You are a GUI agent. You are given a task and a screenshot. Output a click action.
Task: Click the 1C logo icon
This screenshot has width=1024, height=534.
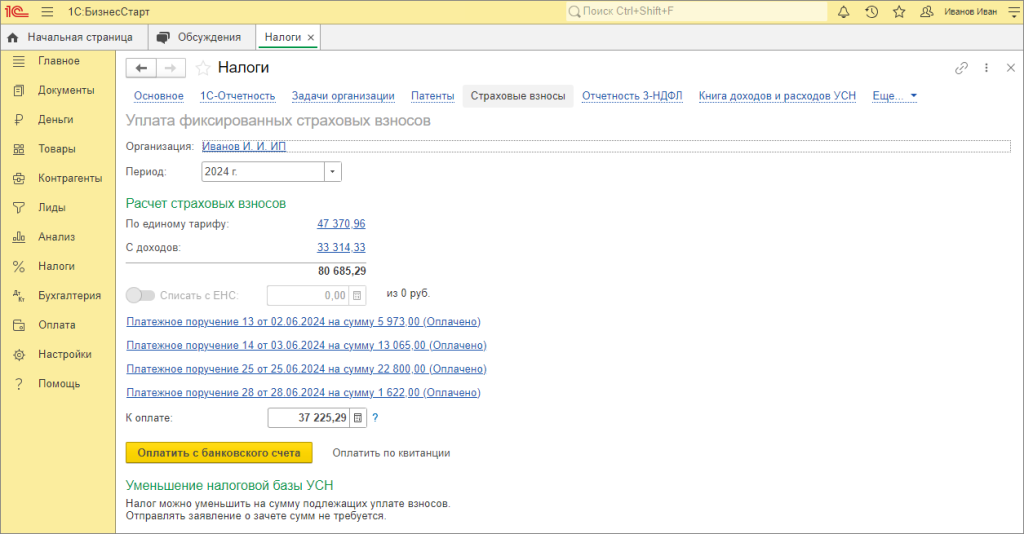coord(16,12)
